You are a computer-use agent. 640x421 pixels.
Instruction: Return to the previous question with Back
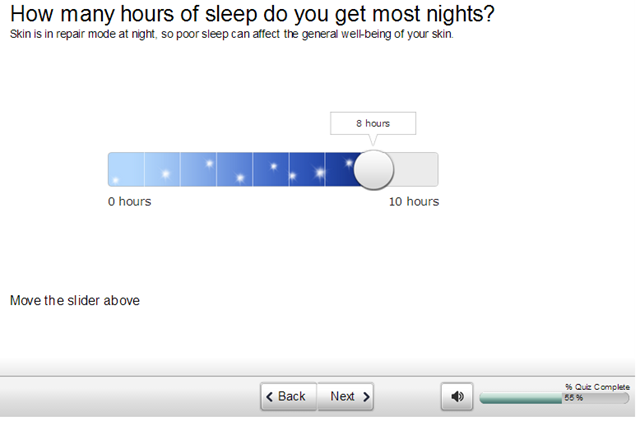(289, 397)
